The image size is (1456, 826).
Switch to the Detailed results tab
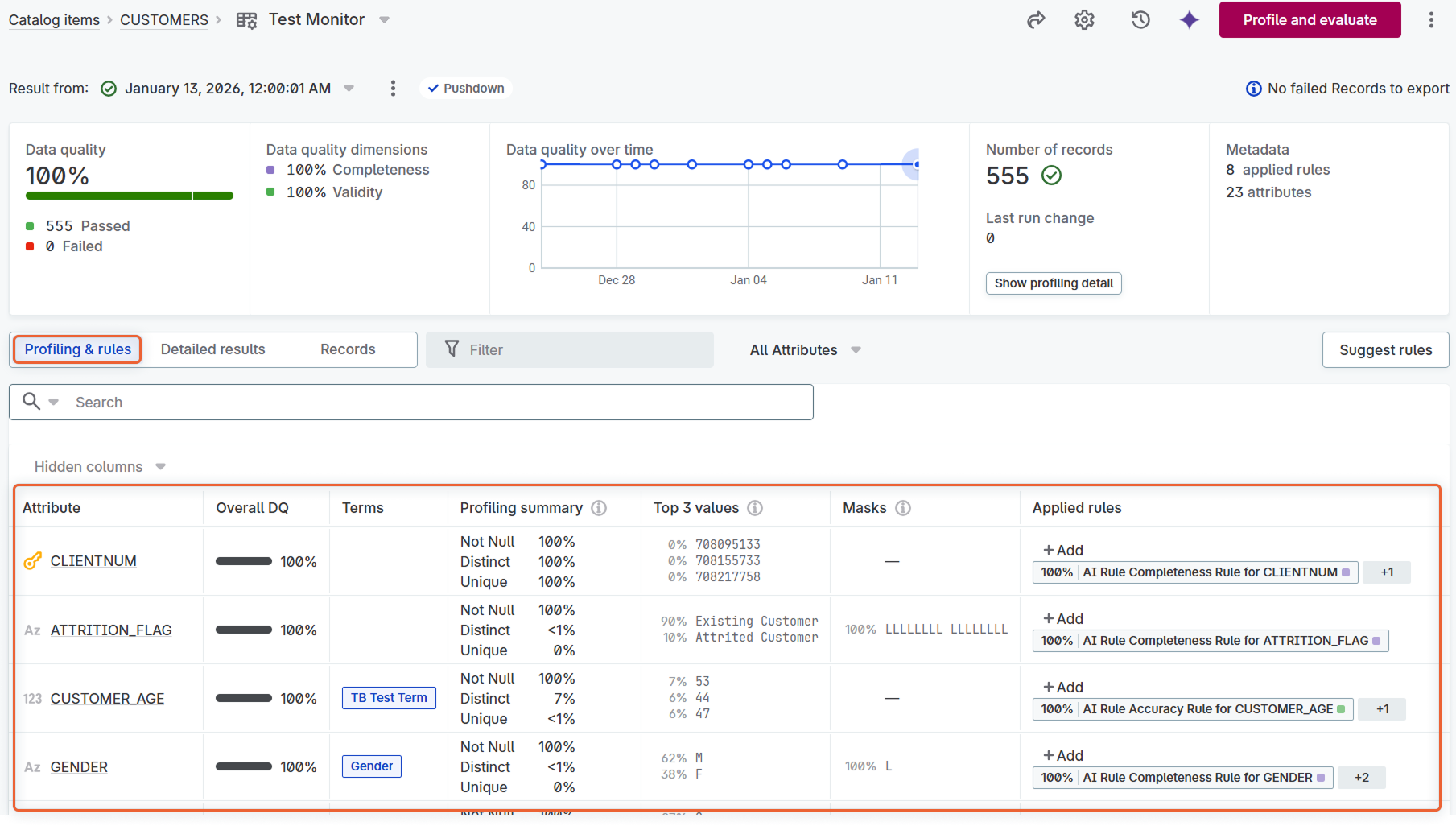pyautogui.click(x=212, y=349)
